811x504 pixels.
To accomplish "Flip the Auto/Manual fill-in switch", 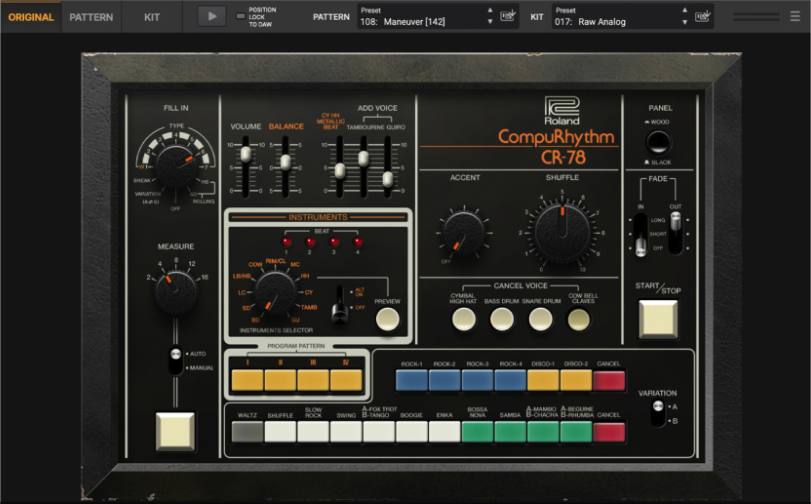I will [x=175, y=361].
